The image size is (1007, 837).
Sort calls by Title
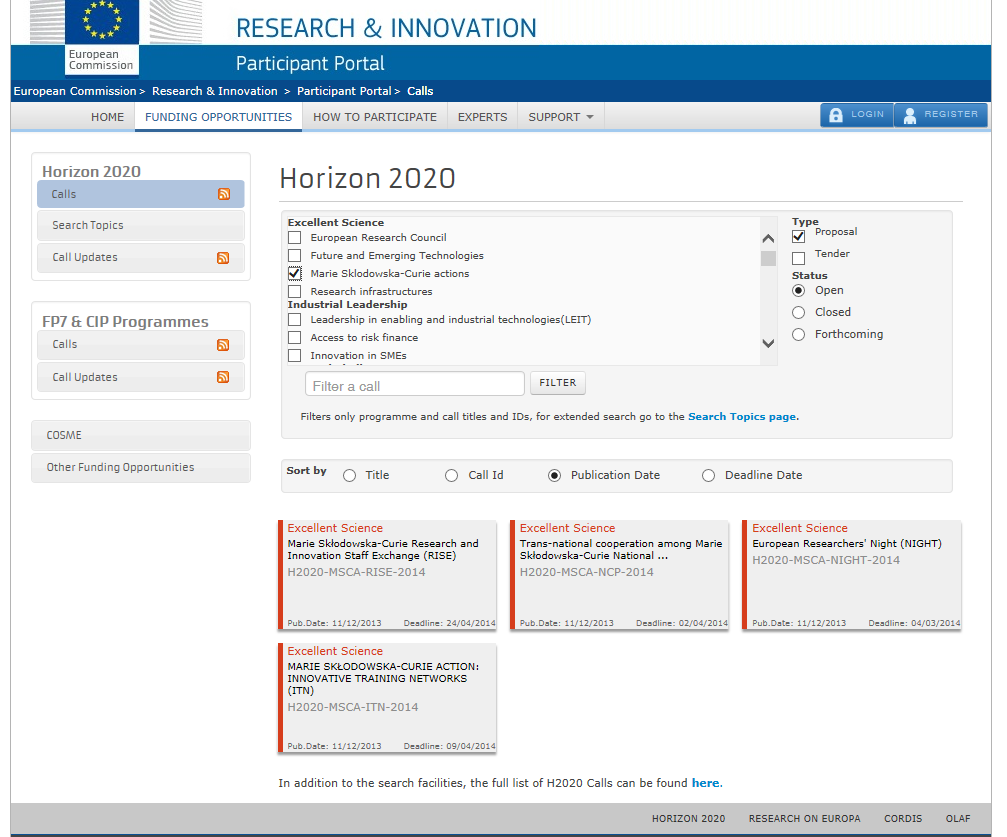tap(349, 475)
